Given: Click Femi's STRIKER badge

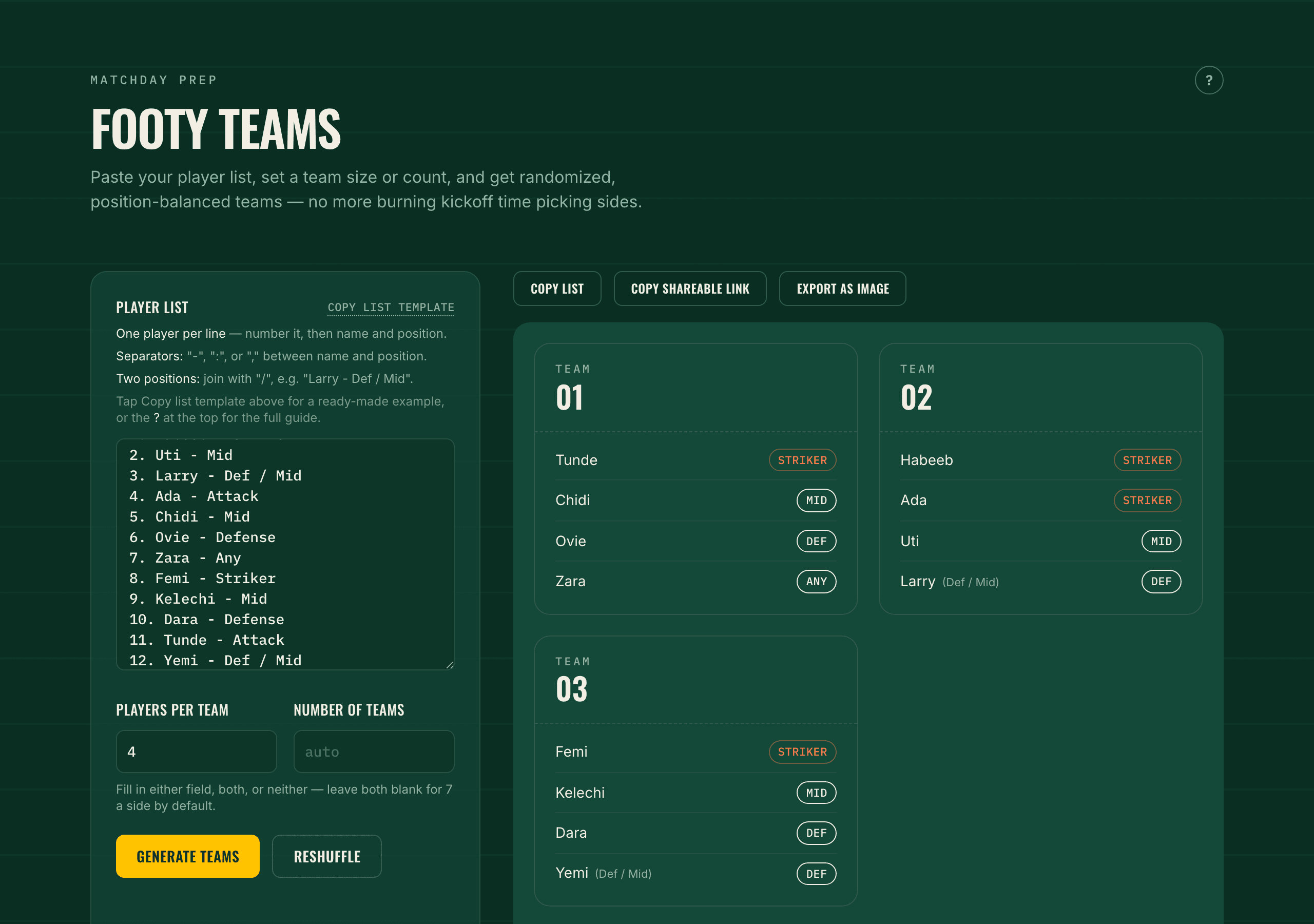Looking at the screenshot, I should pyautogui.click(x=802, y=752).
